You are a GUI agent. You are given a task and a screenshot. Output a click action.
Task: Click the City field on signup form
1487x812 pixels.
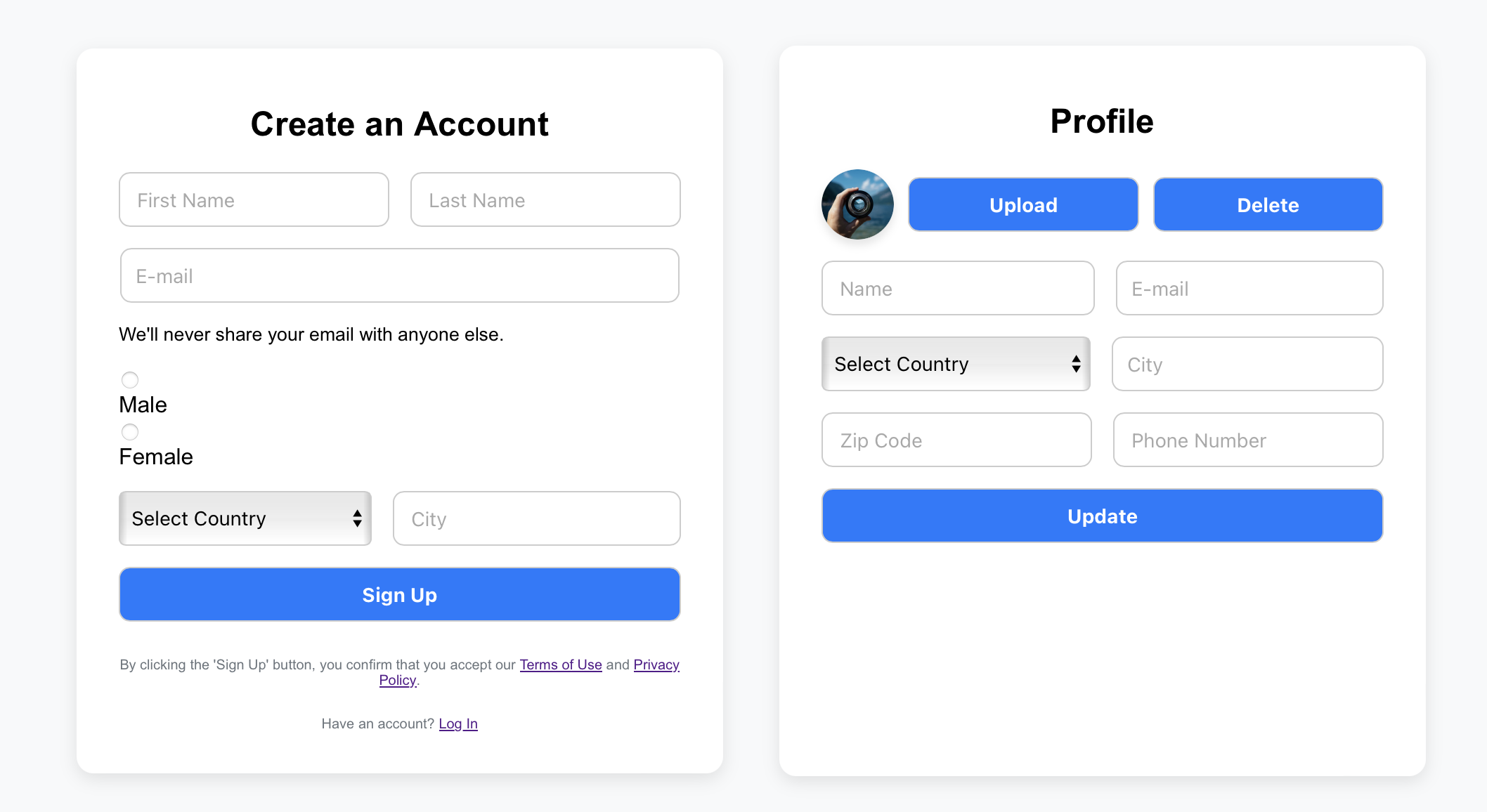click(536, 518)
